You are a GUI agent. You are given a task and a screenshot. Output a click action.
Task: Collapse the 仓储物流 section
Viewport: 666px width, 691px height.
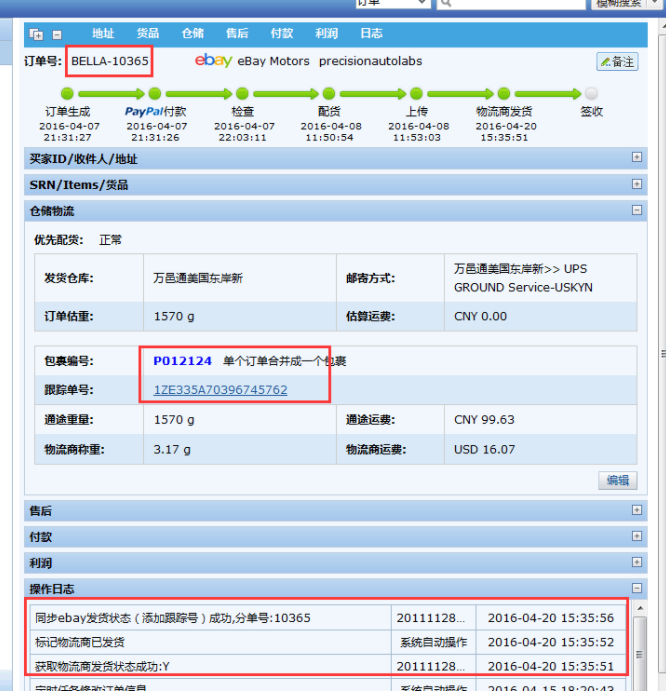pyautogui.click(x=636, y=210)
